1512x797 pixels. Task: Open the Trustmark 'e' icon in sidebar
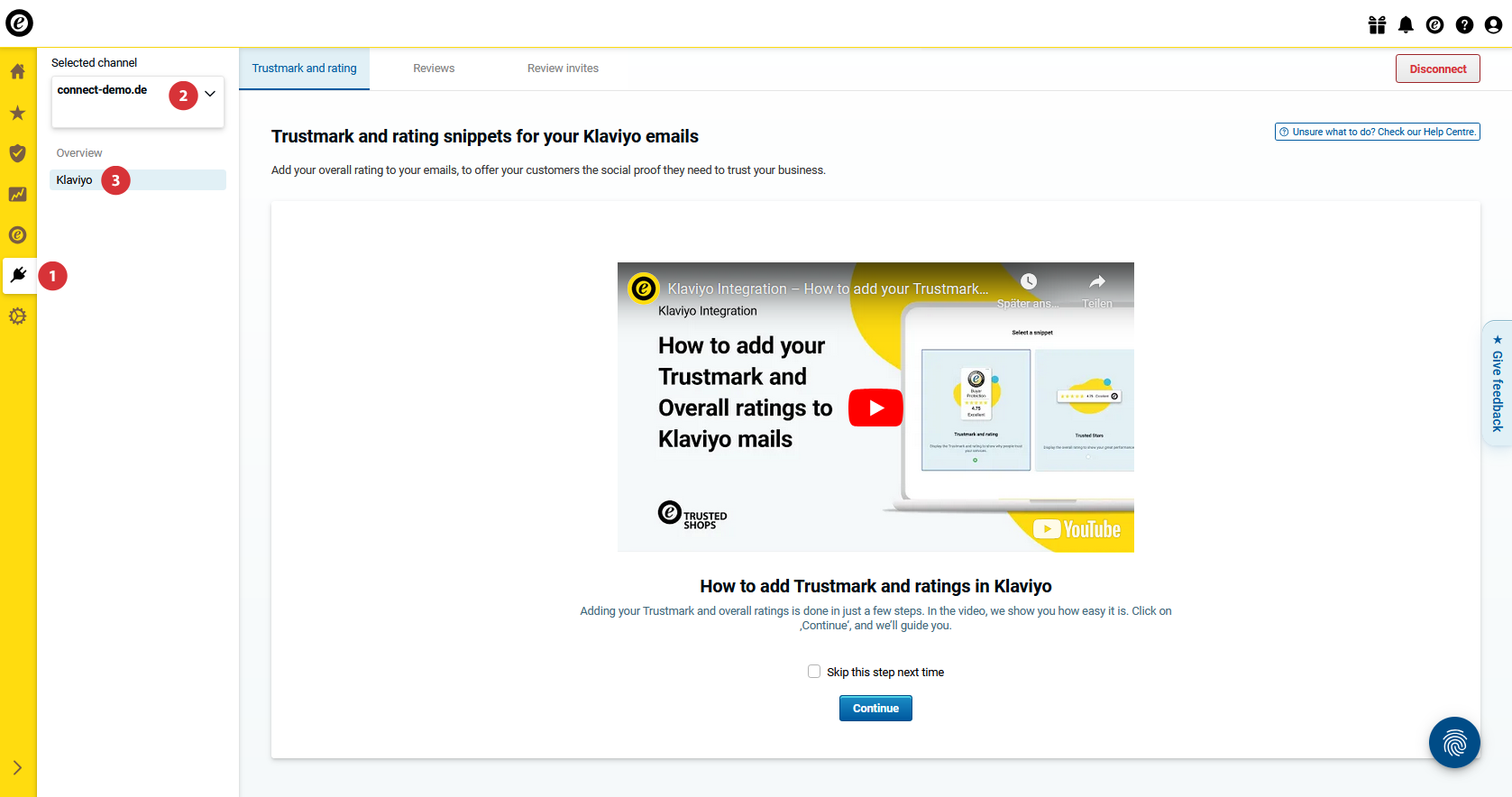click(18, 234)
